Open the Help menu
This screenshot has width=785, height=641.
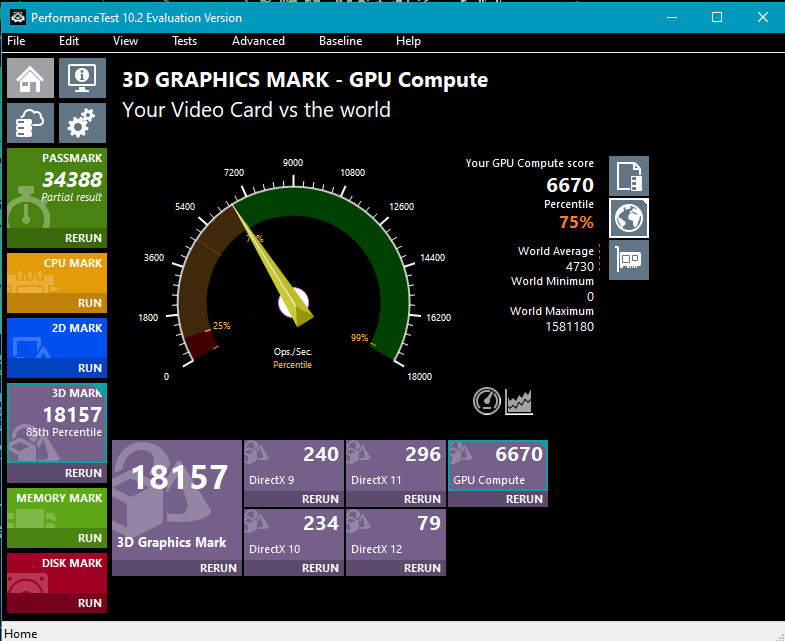tap(408, 41)
